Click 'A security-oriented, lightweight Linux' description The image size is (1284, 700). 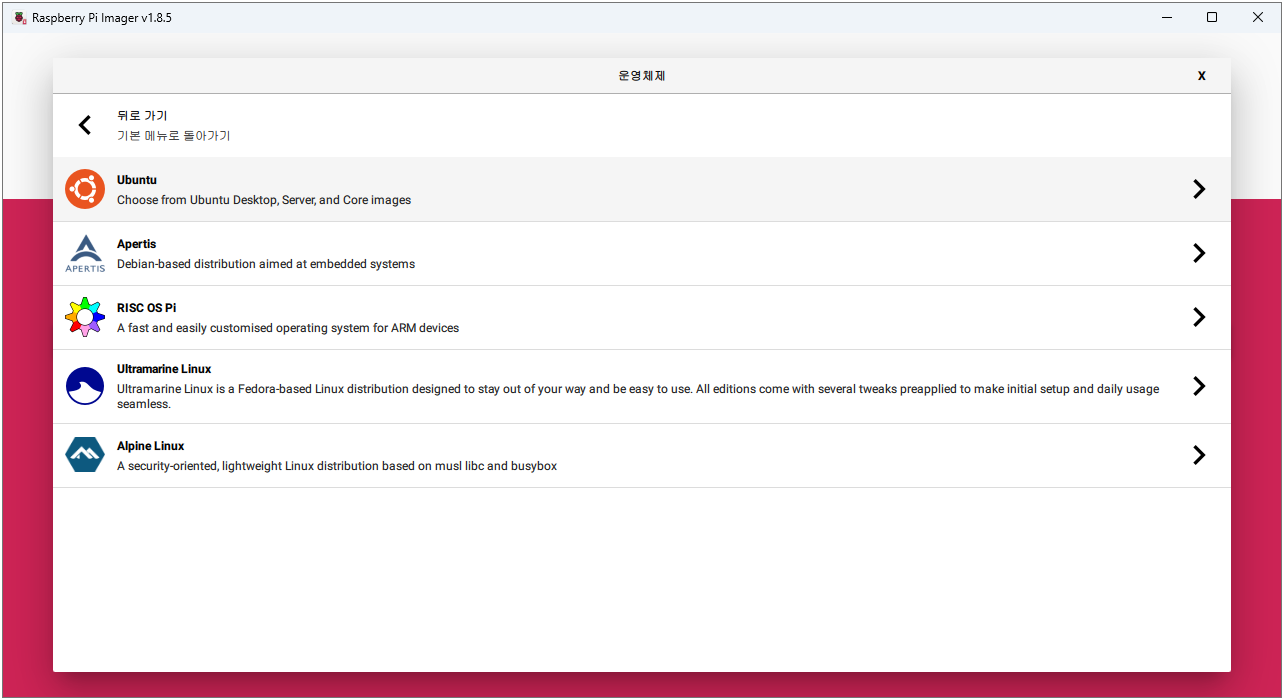coord(337,466)
